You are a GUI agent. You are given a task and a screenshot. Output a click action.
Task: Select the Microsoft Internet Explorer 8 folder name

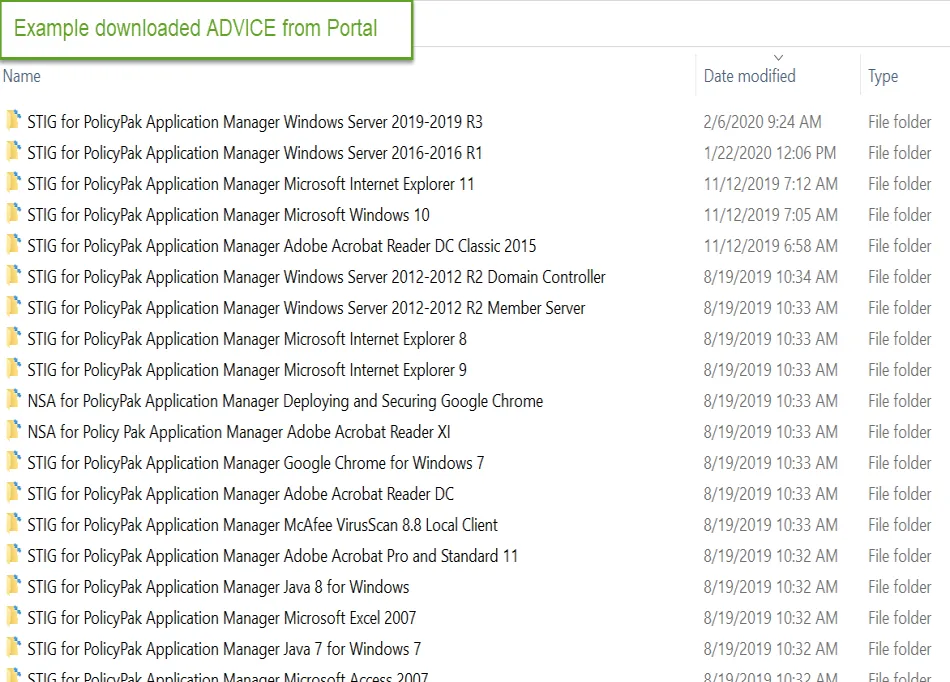pyautogui.click(x=247, y=339)
